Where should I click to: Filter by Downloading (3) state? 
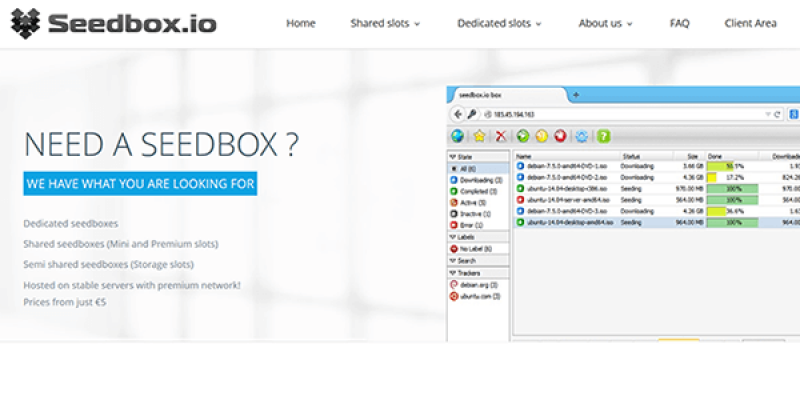click(479, 180)
